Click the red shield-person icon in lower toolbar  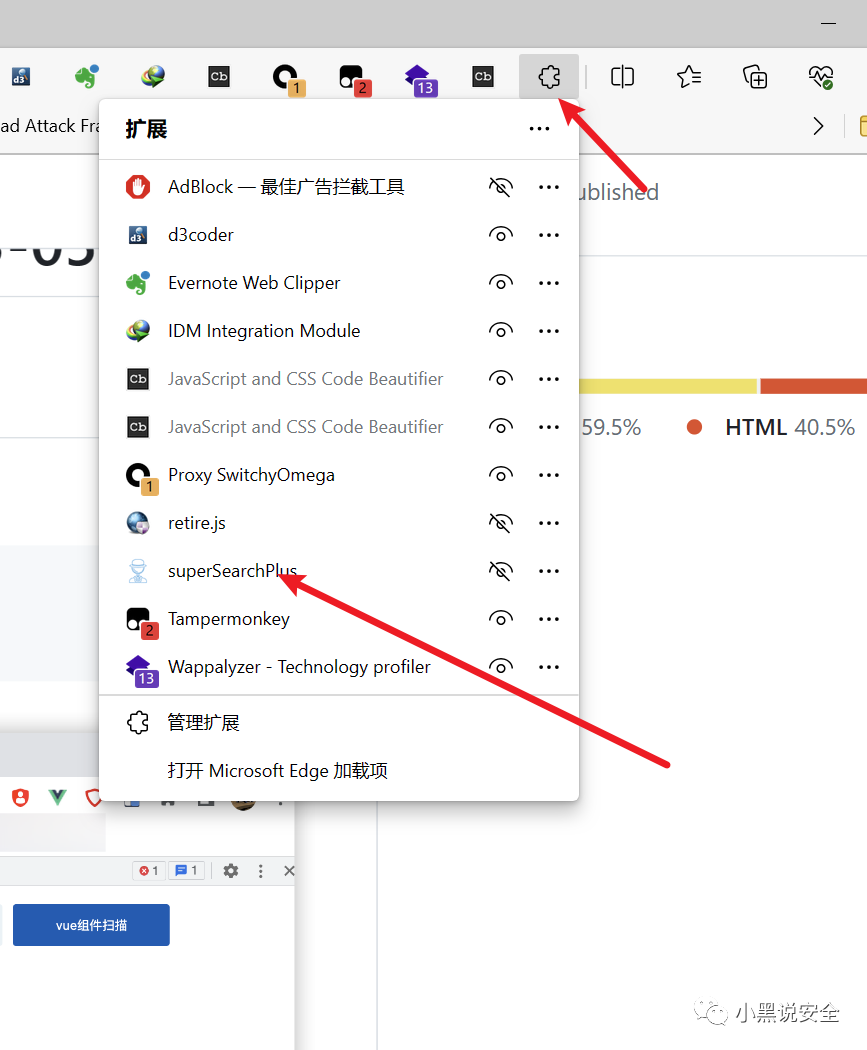[21, 797]
